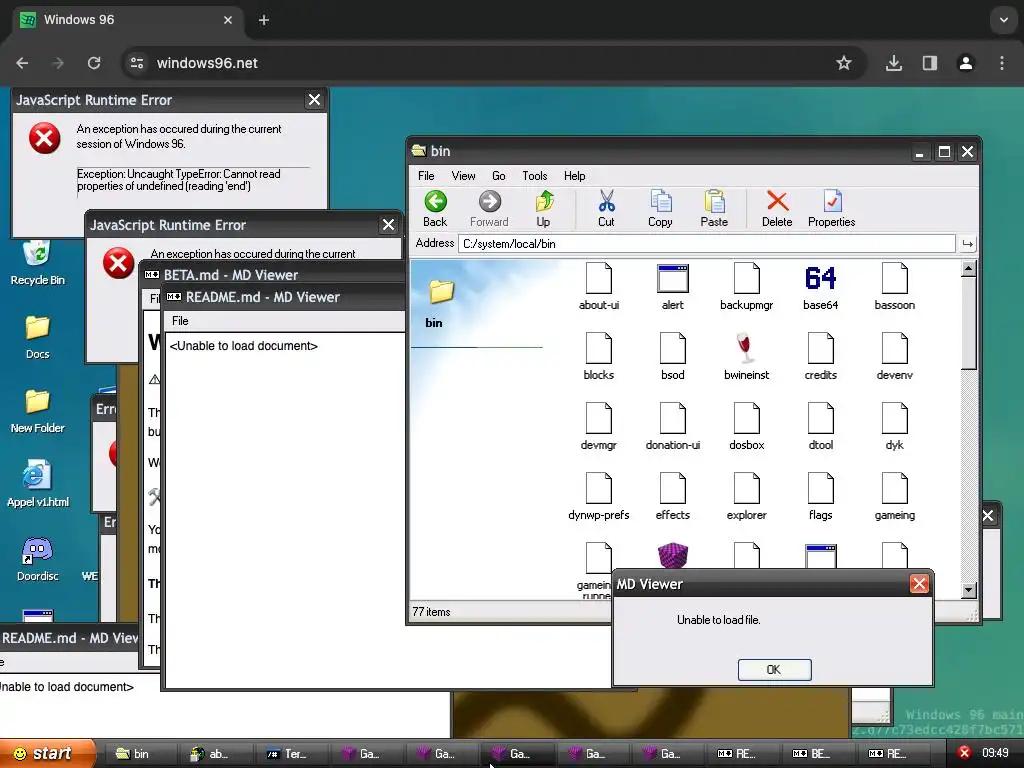
Task: Click OK in MD Viewer dialog
Action: 775,669
